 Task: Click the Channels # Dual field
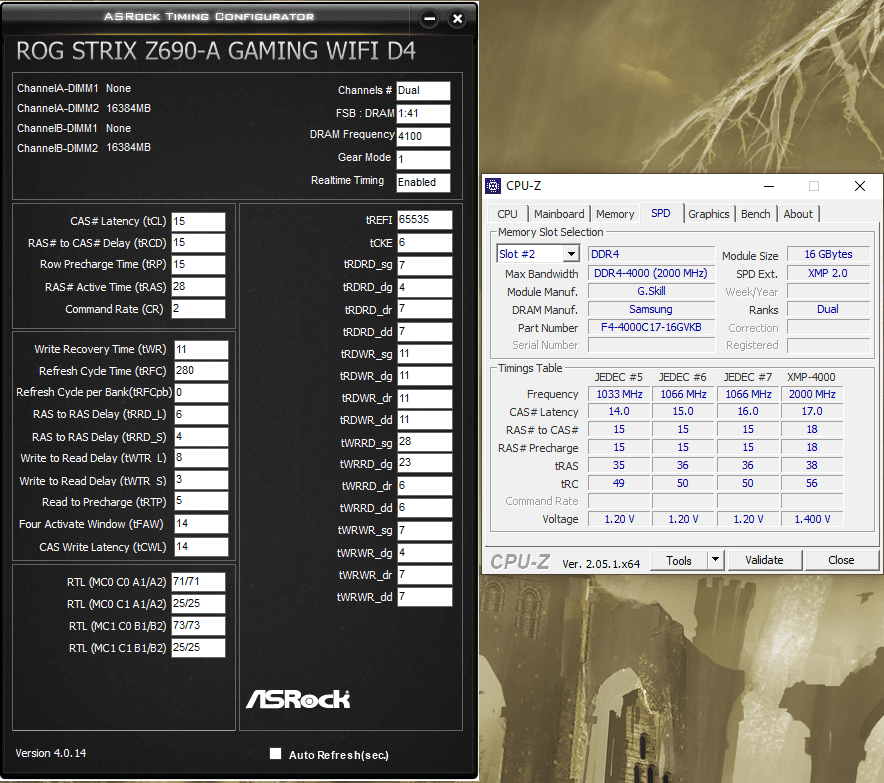pos(423,91)
